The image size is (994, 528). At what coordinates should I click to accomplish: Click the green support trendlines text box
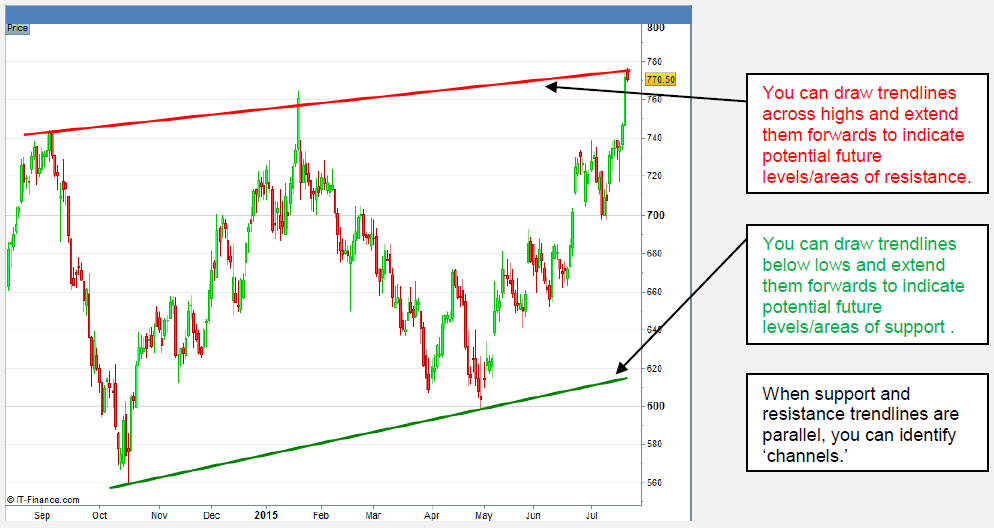click(866, 285)
